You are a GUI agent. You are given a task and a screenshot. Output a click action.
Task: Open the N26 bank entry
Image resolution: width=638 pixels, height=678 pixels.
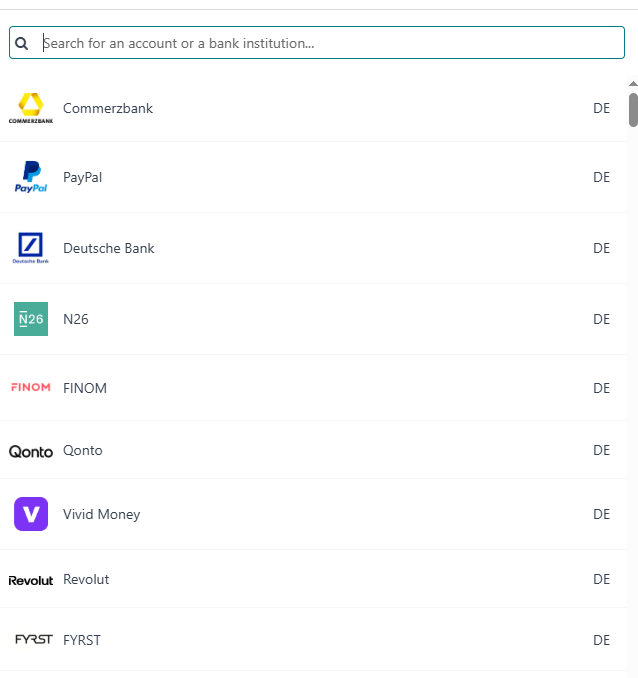click(x=76, y=319)
